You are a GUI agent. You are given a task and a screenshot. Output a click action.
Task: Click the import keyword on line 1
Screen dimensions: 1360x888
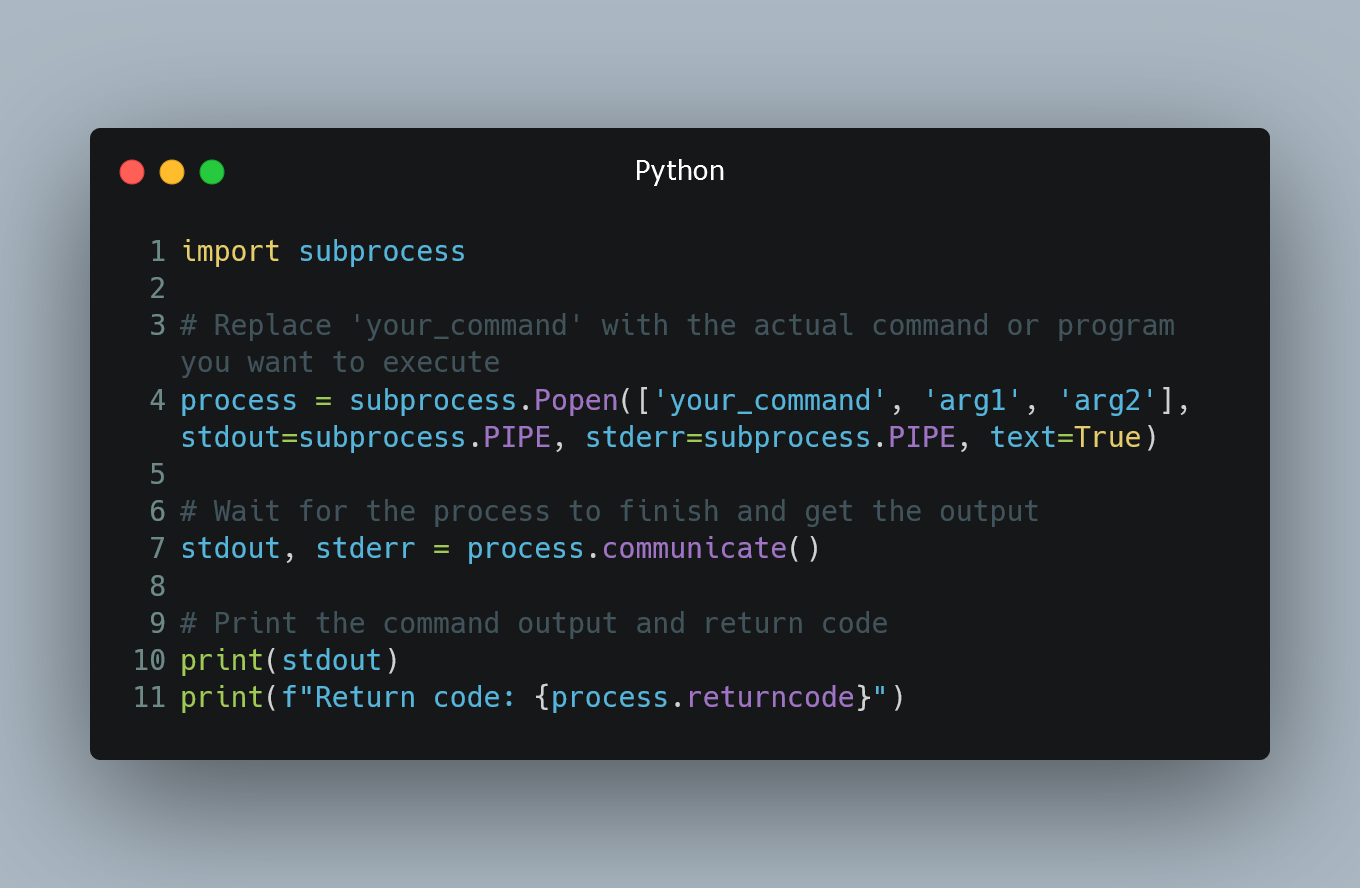pyautogui.click(x=230, y=252)
